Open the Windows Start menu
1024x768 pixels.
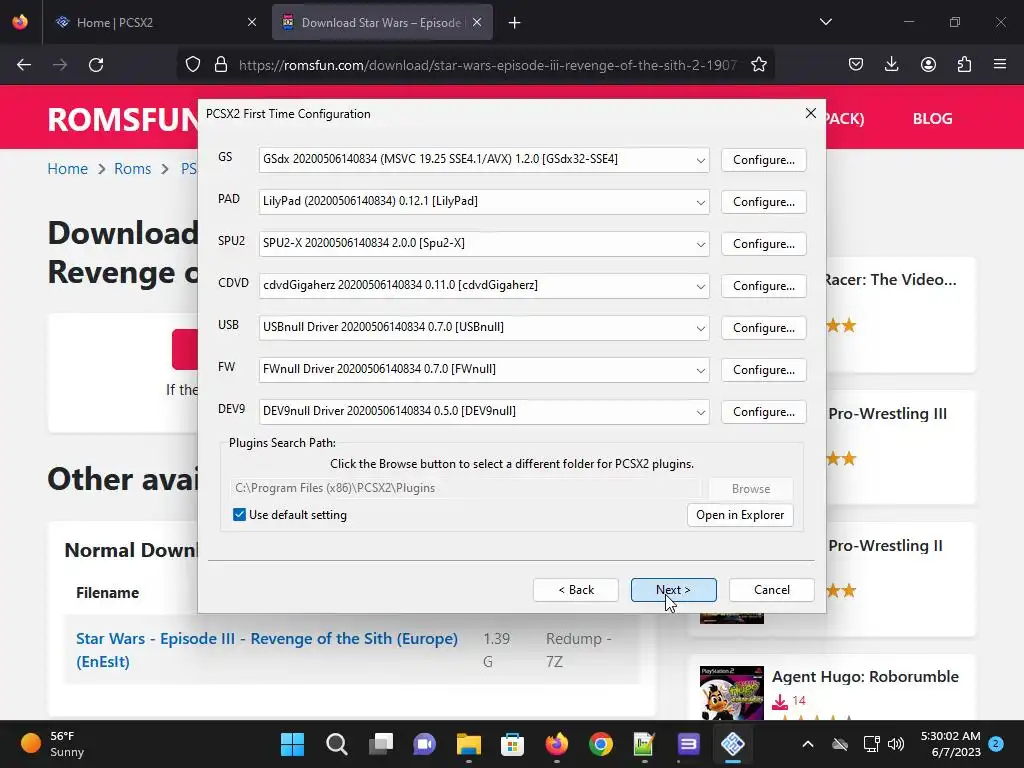(293, 744)
